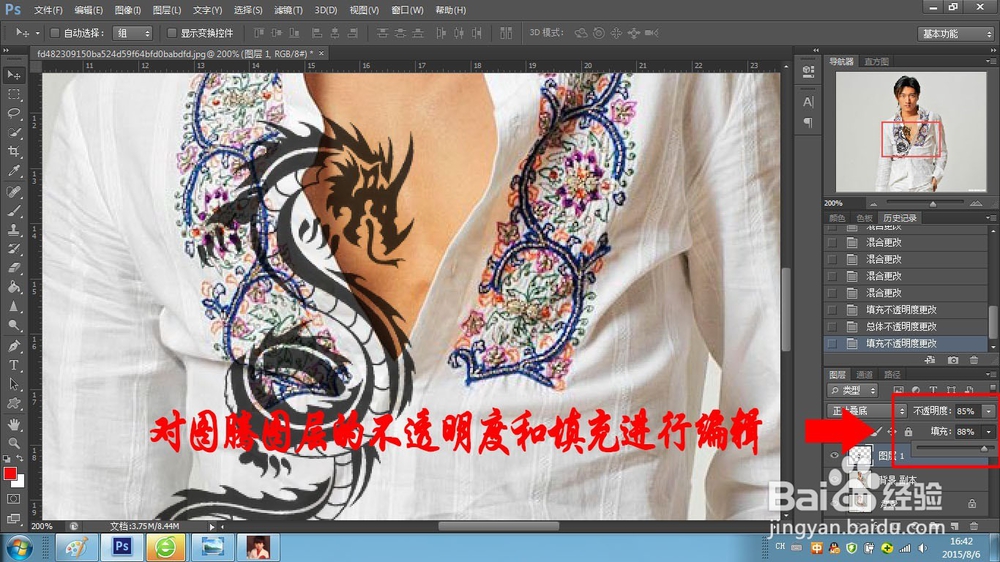Select the Custom Shape tool
The image size is (1000, 562).
click(x=13, y=404)
